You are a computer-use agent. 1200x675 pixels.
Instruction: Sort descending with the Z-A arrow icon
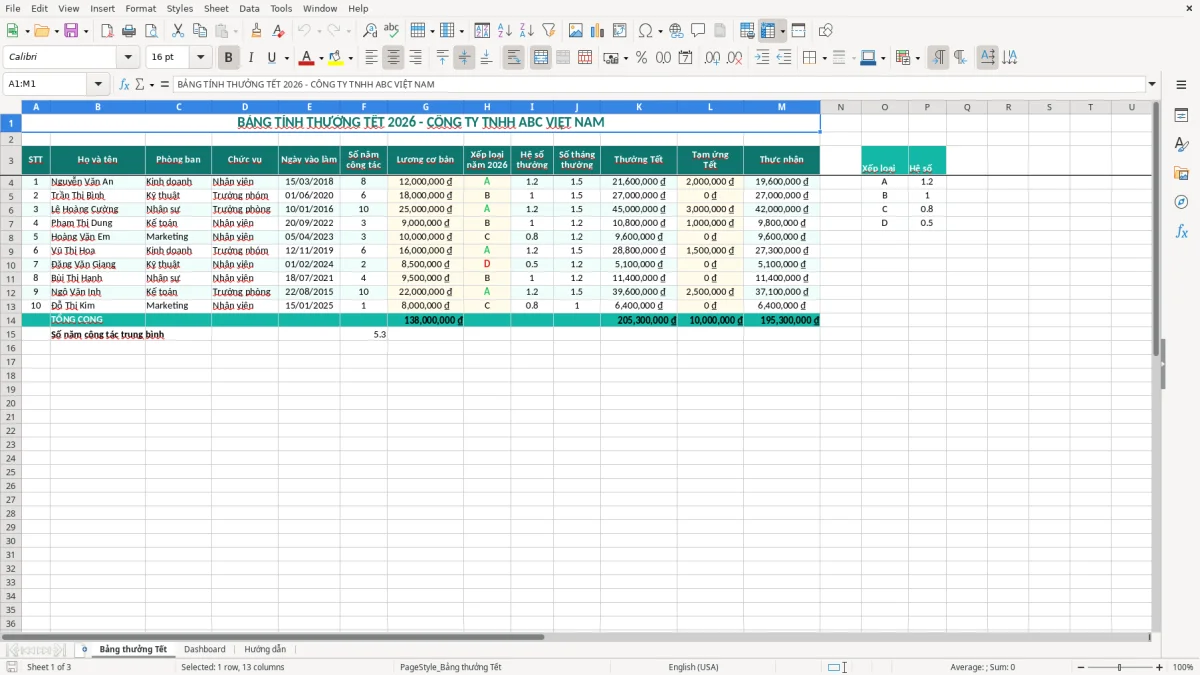[x=526, y=31]
